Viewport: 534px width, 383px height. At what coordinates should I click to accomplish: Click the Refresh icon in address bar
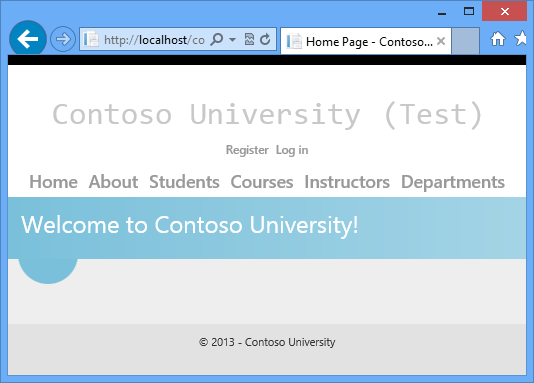pyautogui.click(x=265, y=39)
